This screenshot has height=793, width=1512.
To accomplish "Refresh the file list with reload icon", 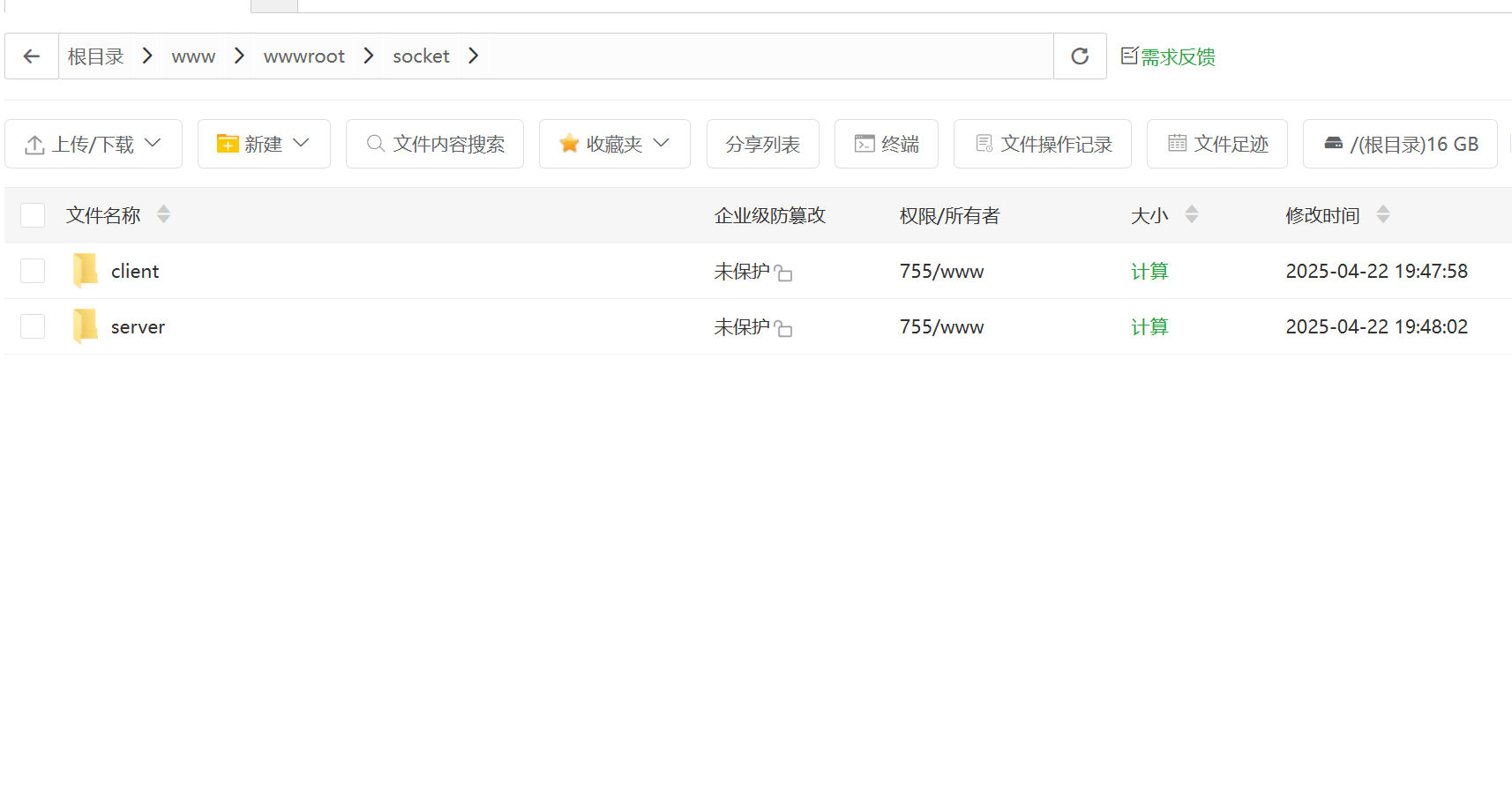I will tap(1080, 56).
